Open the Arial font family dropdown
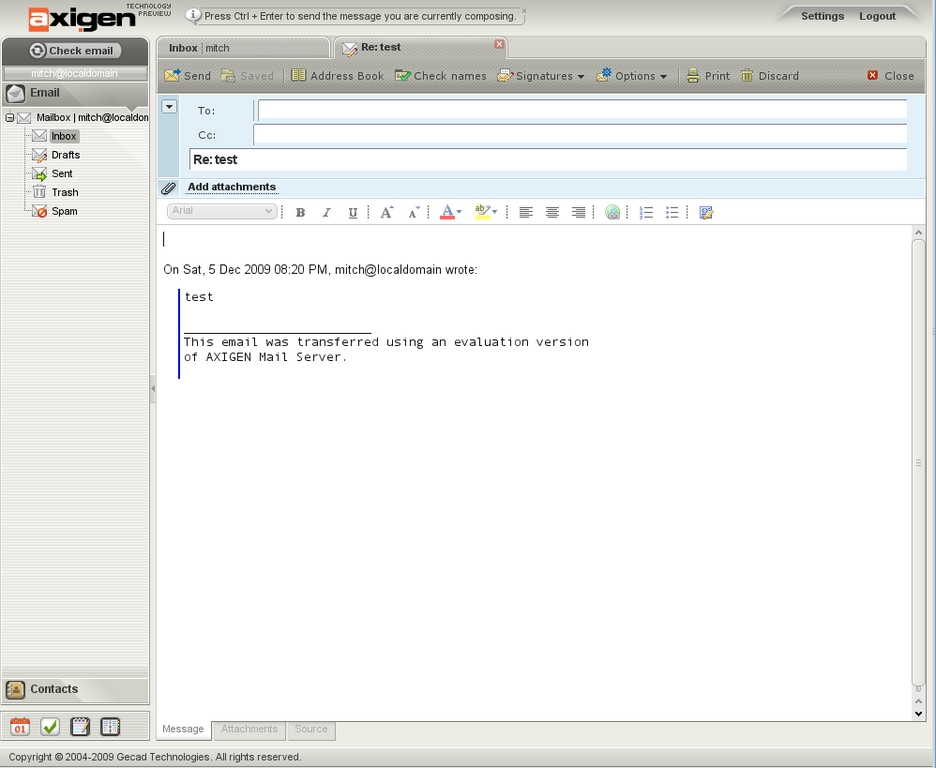Screen dimensions: 936x768 pos(221,211)
